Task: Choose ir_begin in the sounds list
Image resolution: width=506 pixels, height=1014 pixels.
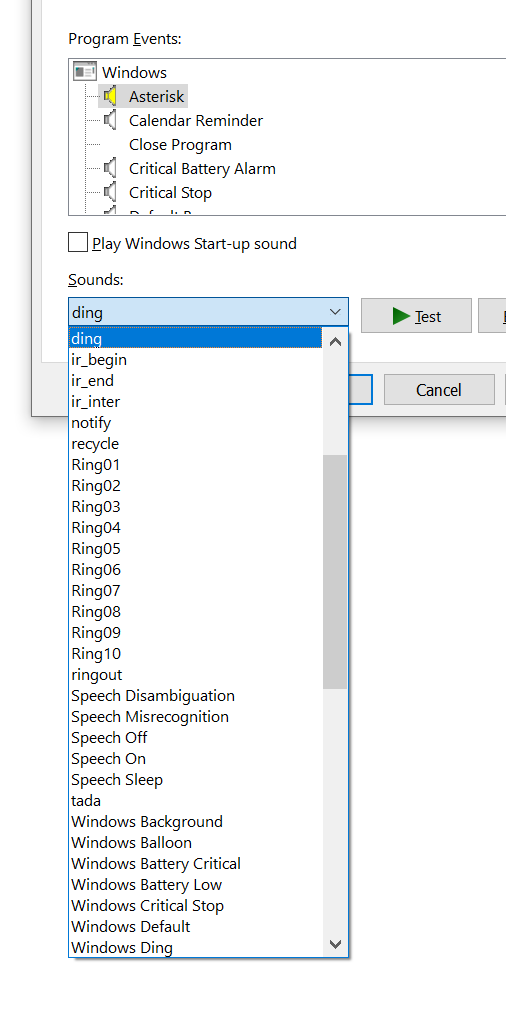Action: pyautogui.click(x=195, y=360)
